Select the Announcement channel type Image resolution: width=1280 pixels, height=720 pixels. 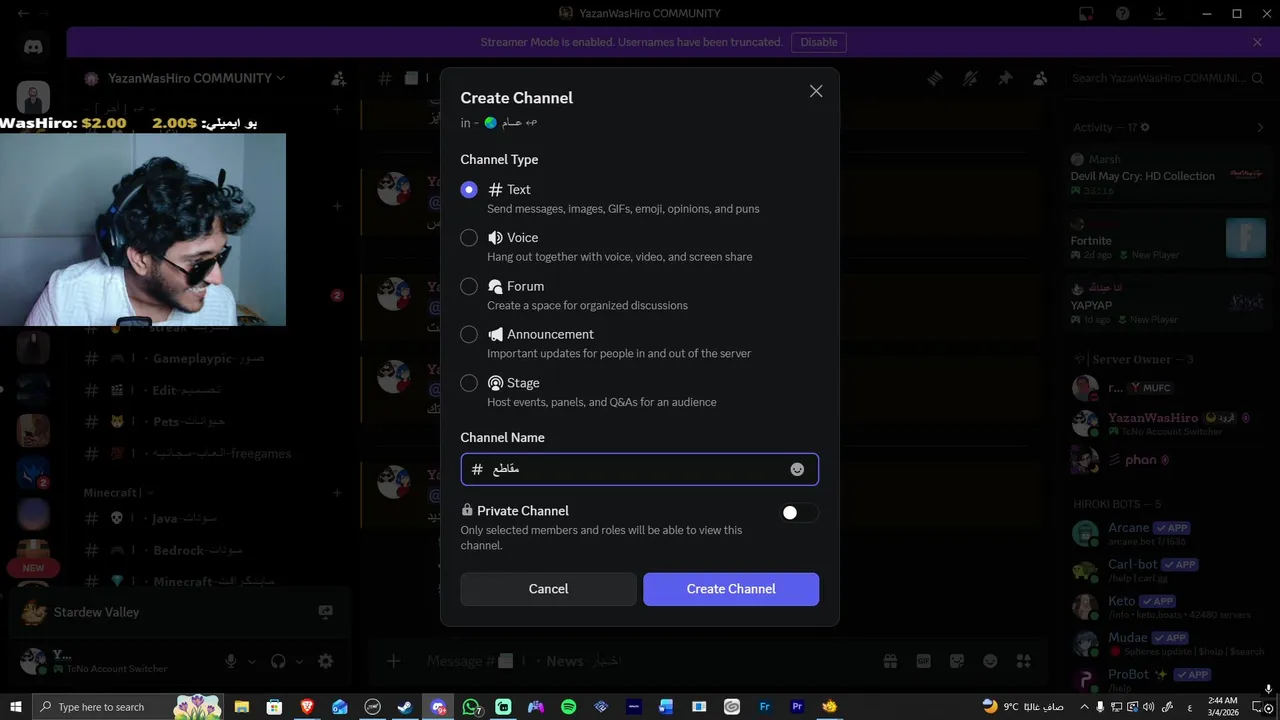pyautogui.click(x=469, y=334)
